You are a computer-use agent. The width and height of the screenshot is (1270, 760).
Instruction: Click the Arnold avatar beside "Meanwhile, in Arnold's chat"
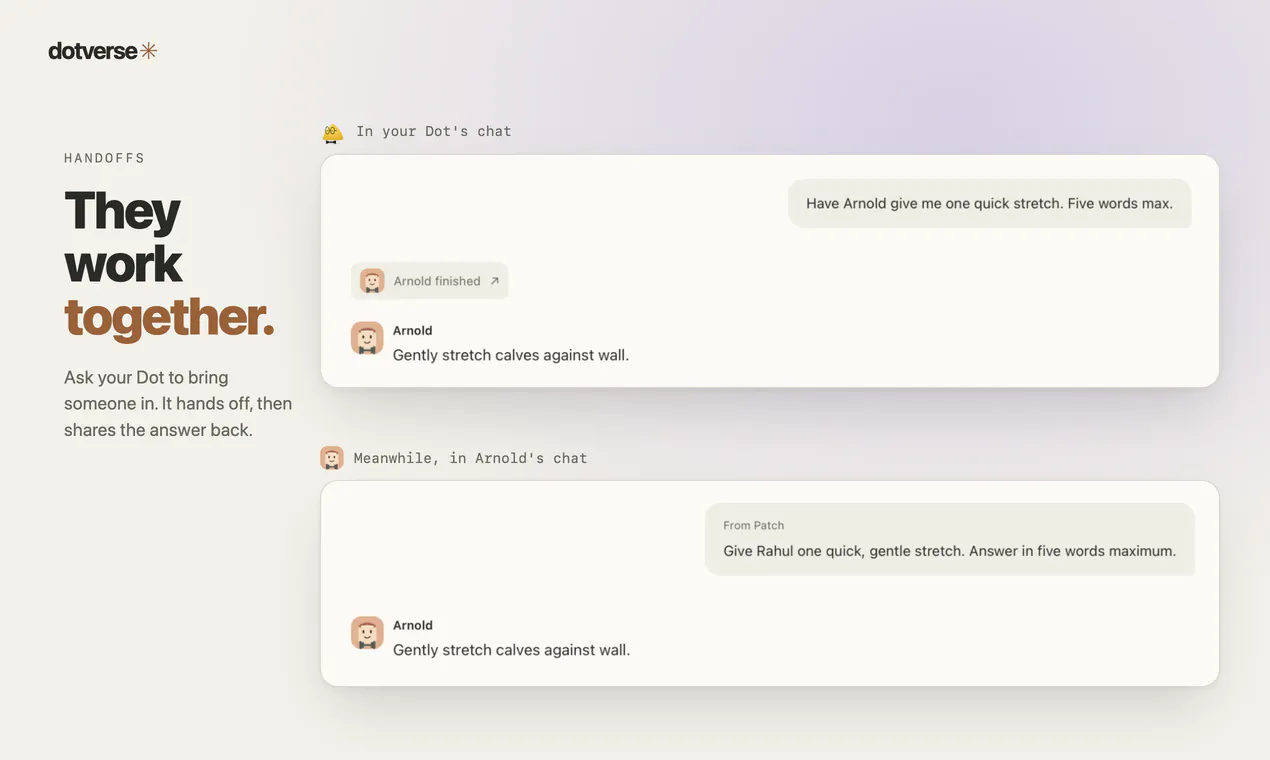(x=332, y=458)
